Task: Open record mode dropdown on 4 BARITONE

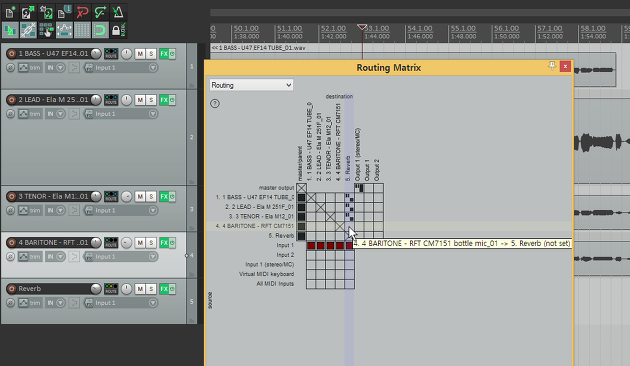Action: point(60,257)
